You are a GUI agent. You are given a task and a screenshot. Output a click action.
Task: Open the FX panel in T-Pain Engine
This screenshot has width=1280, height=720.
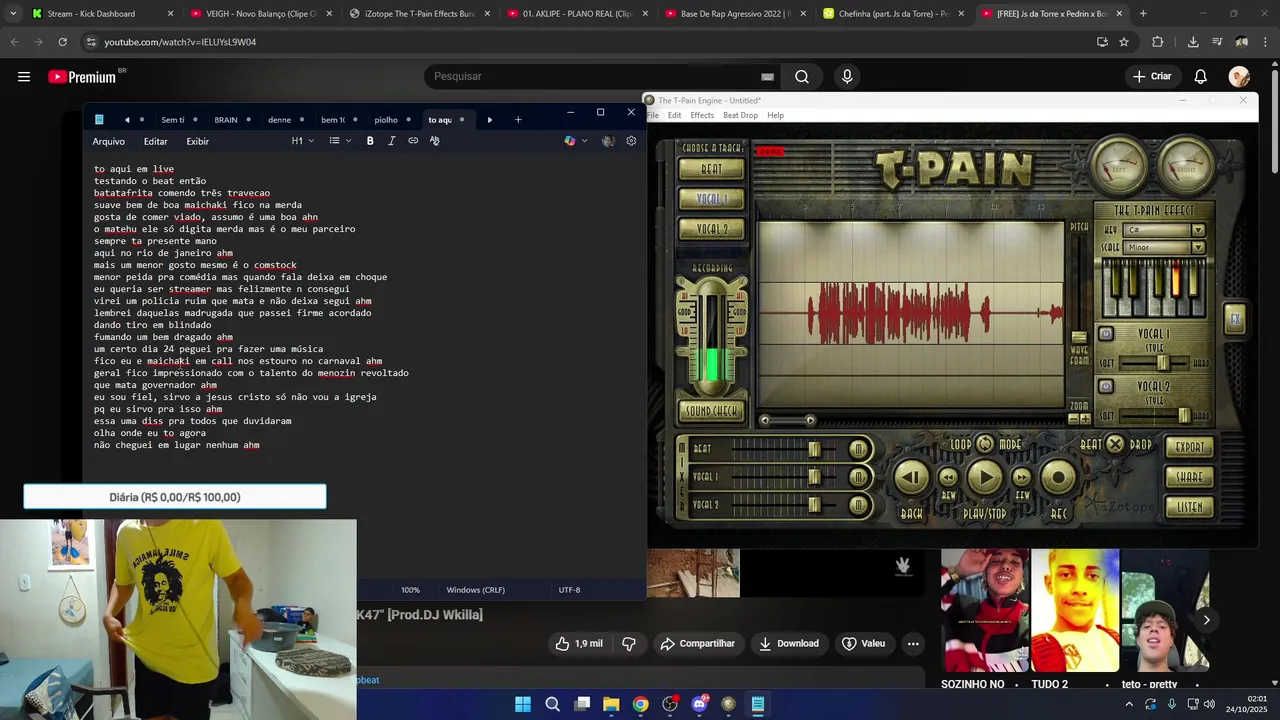(1235, 319)
